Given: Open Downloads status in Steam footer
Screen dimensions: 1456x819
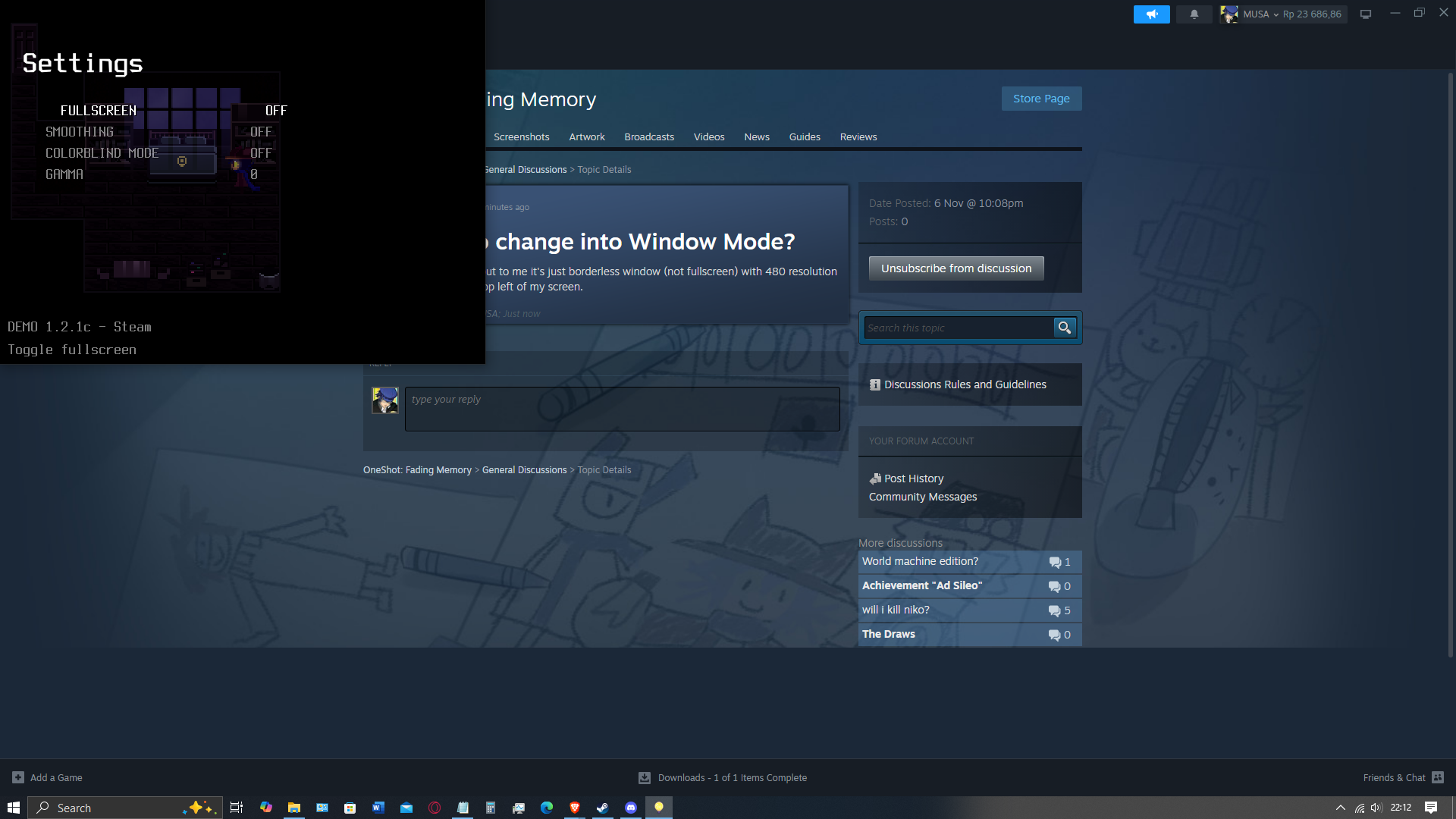Looking at the screenshot, I should [732, 778].
